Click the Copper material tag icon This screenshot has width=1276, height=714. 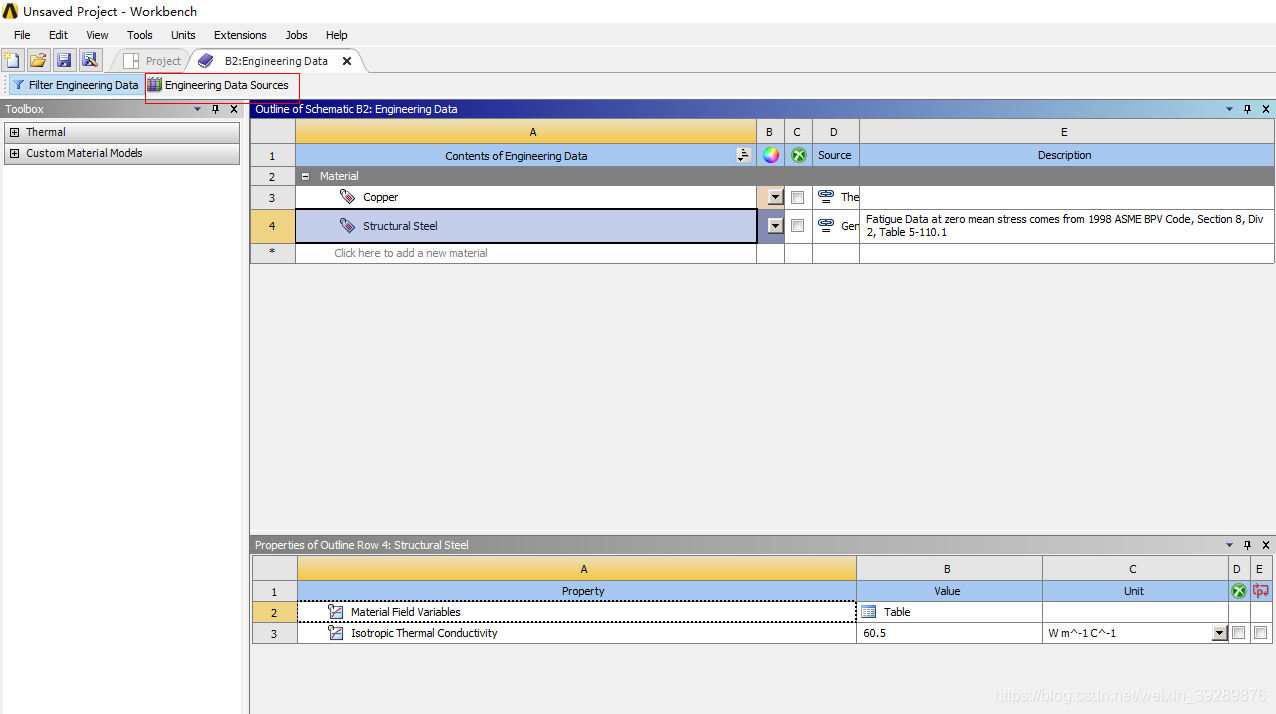click(347, 197)
